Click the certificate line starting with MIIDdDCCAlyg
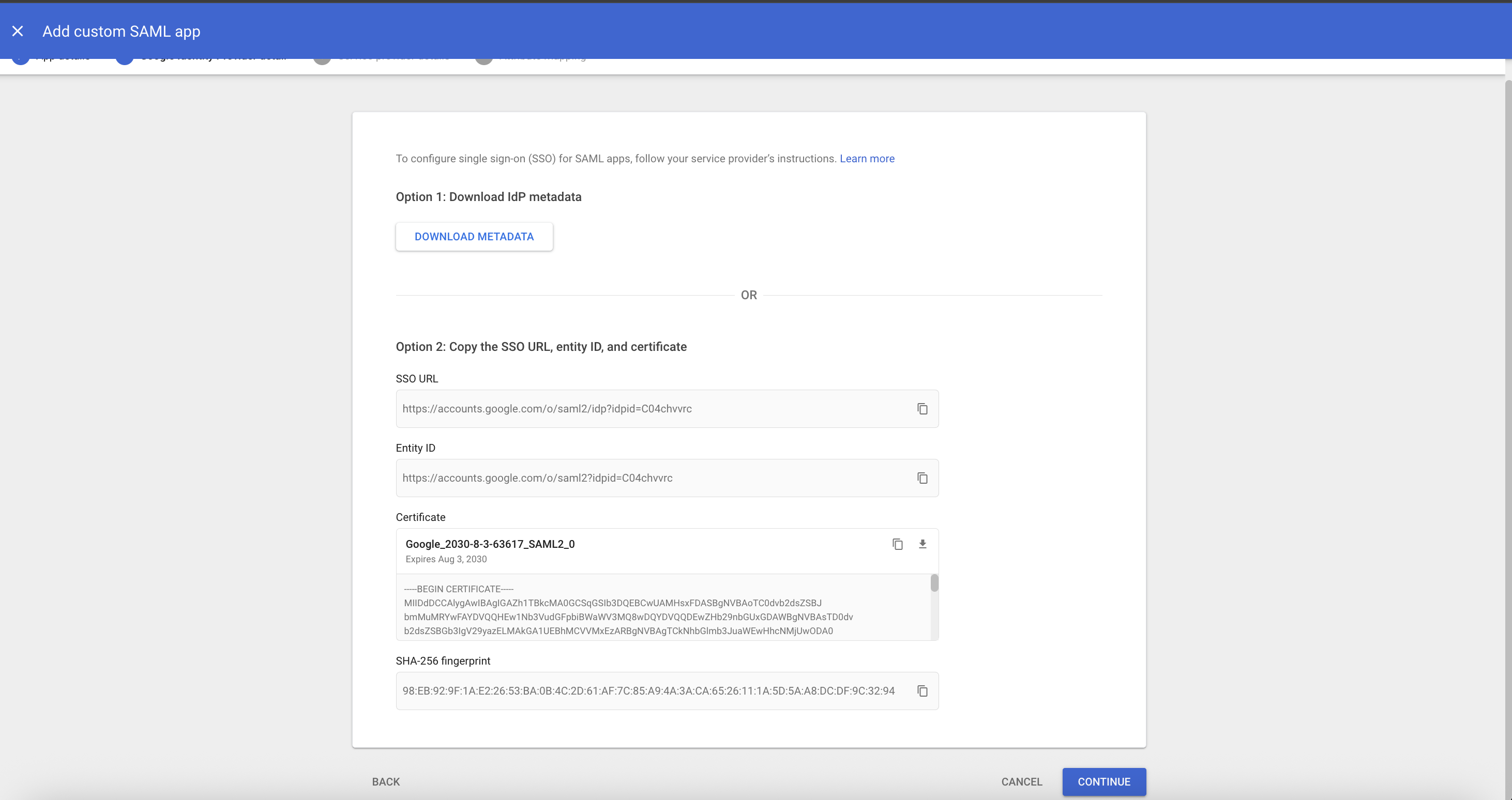Image resolution: width=1512 pixels, height=800 pixels. 613,603
